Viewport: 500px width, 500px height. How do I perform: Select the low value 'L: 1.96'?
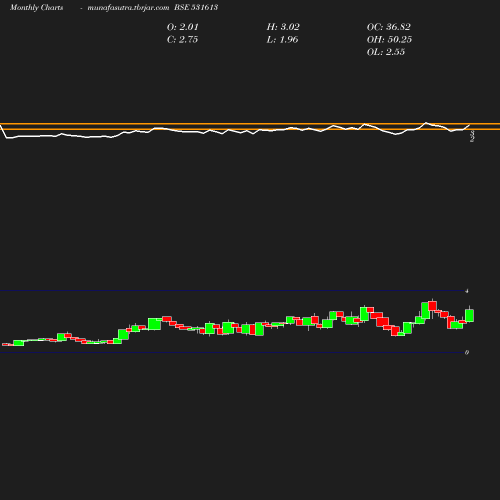[x=282, y=39]
